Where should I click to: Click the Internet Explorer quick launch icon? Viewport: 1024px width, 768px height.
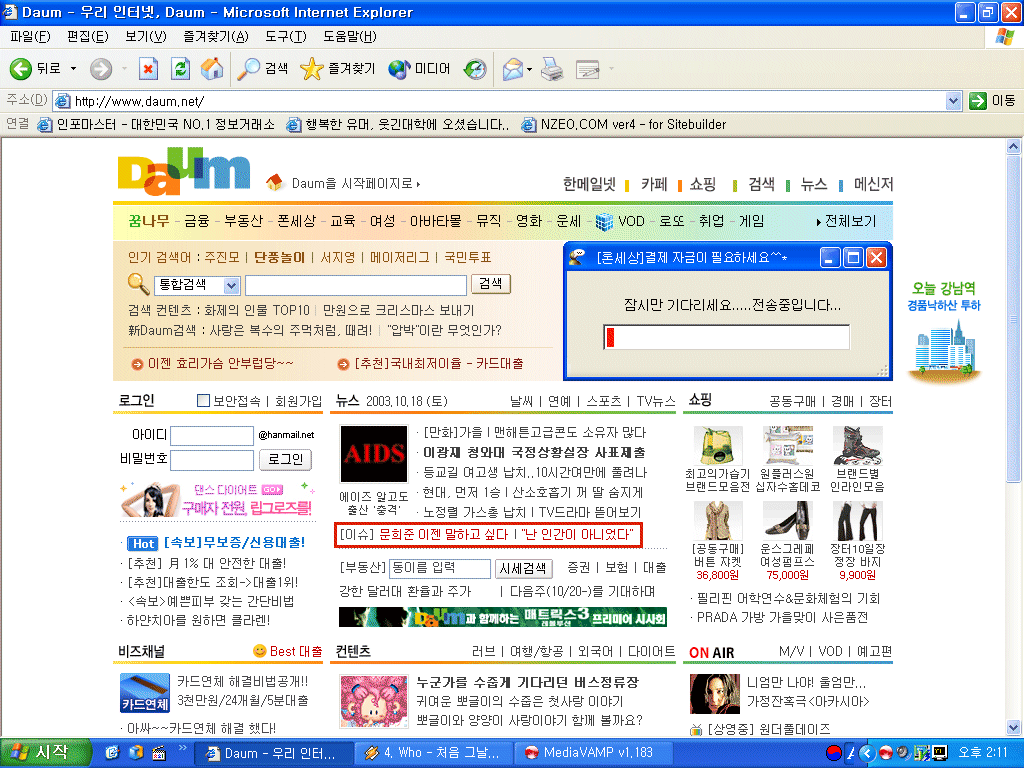(x=112, y=752)
